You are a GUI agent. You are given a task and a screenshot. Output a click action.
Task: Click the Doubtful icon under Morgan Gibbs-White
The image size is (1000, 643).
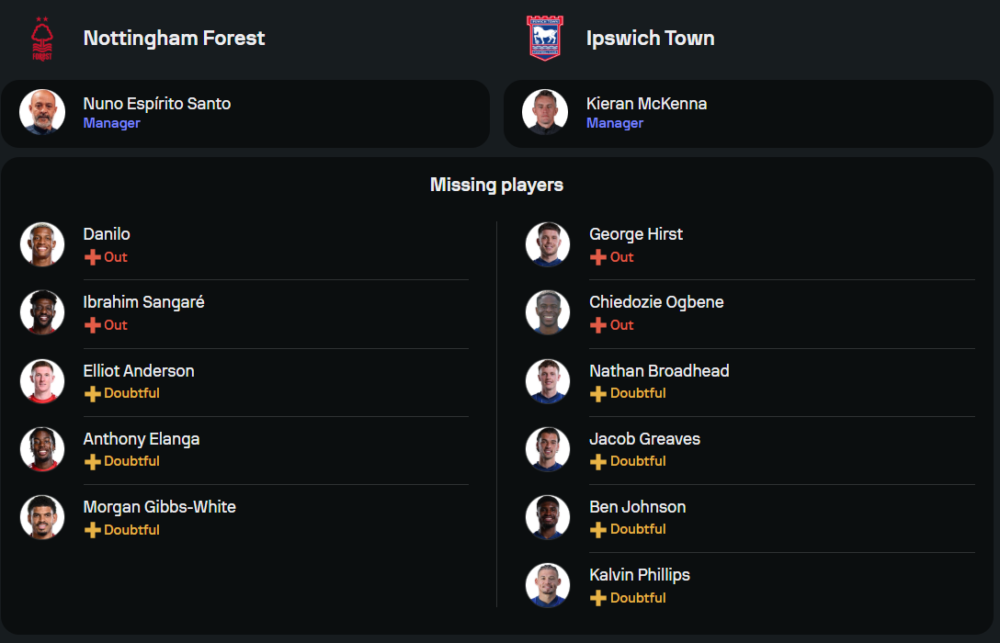click(92, 530)
